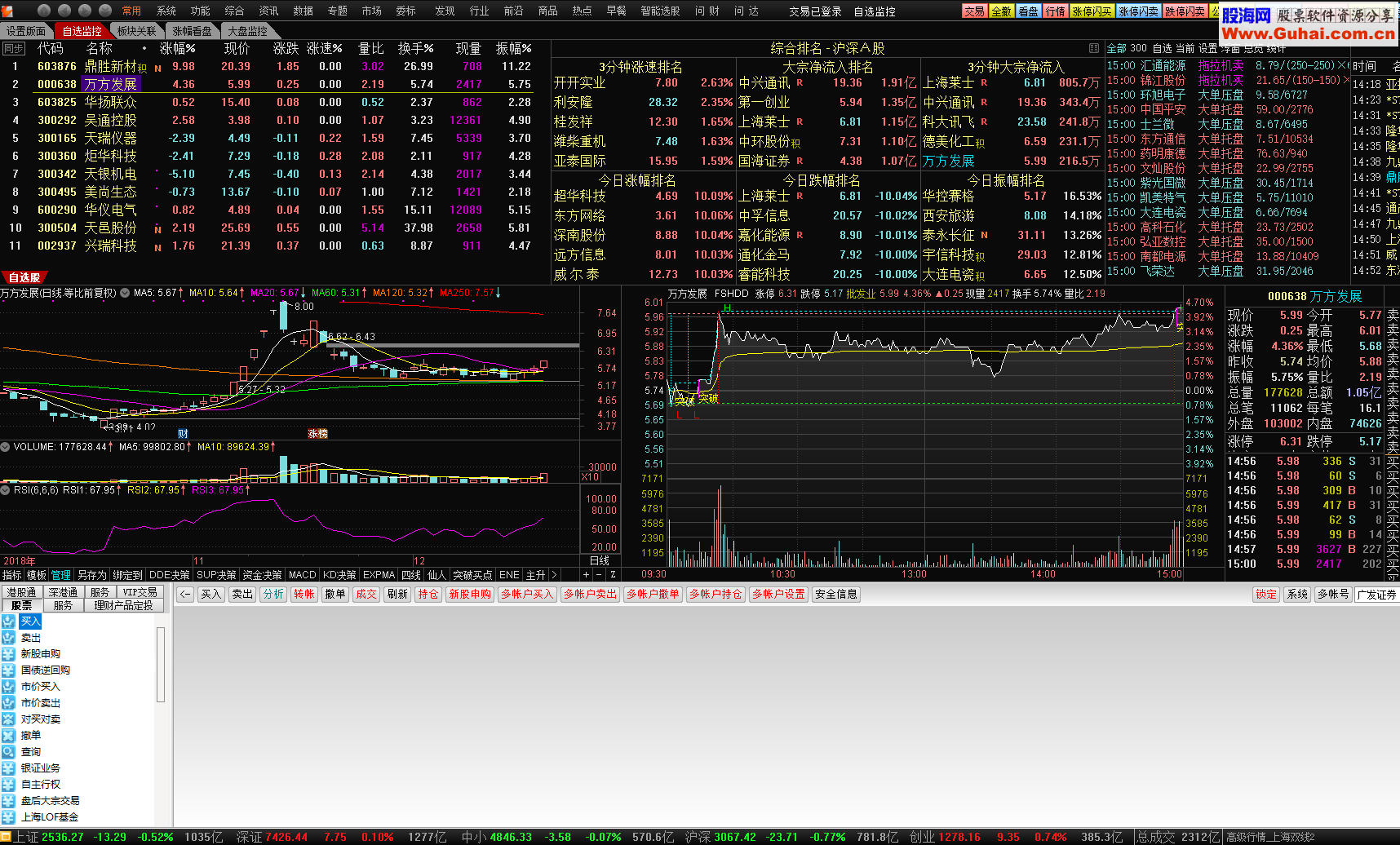
Task: Click the 撤单 cross icon in sidebar
Action: [8, 736]
